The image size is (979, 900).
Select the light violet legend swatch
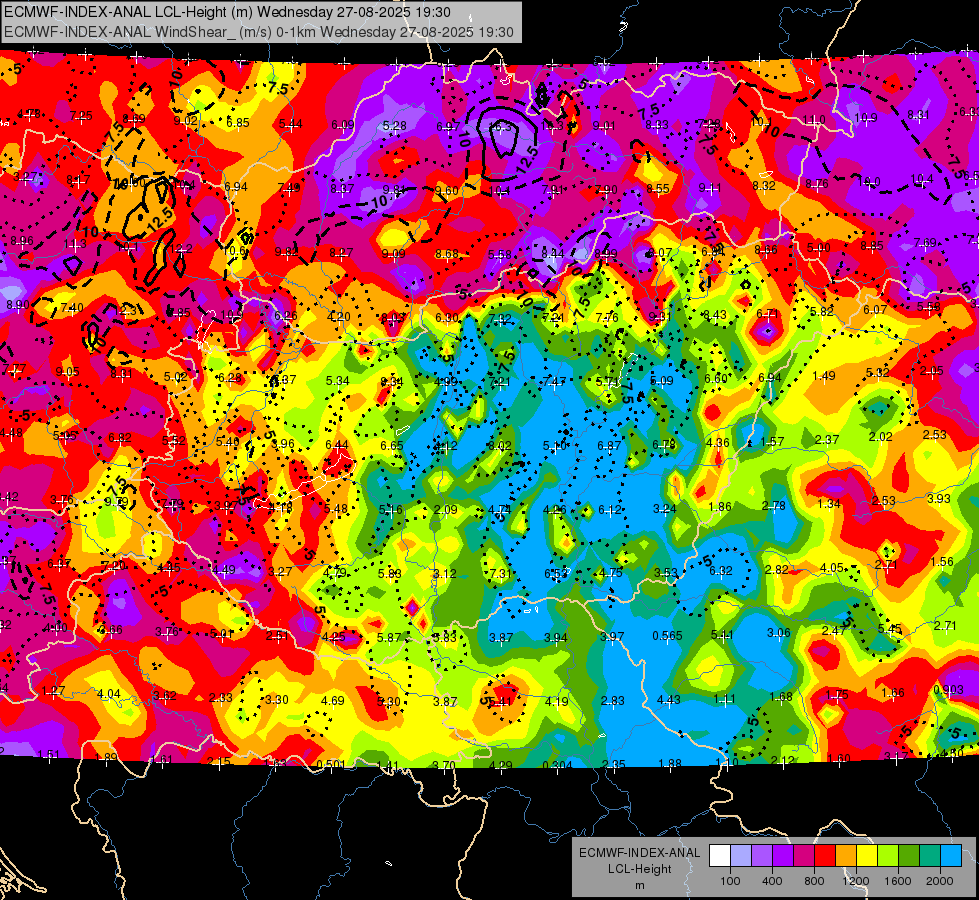click(762, 856)
